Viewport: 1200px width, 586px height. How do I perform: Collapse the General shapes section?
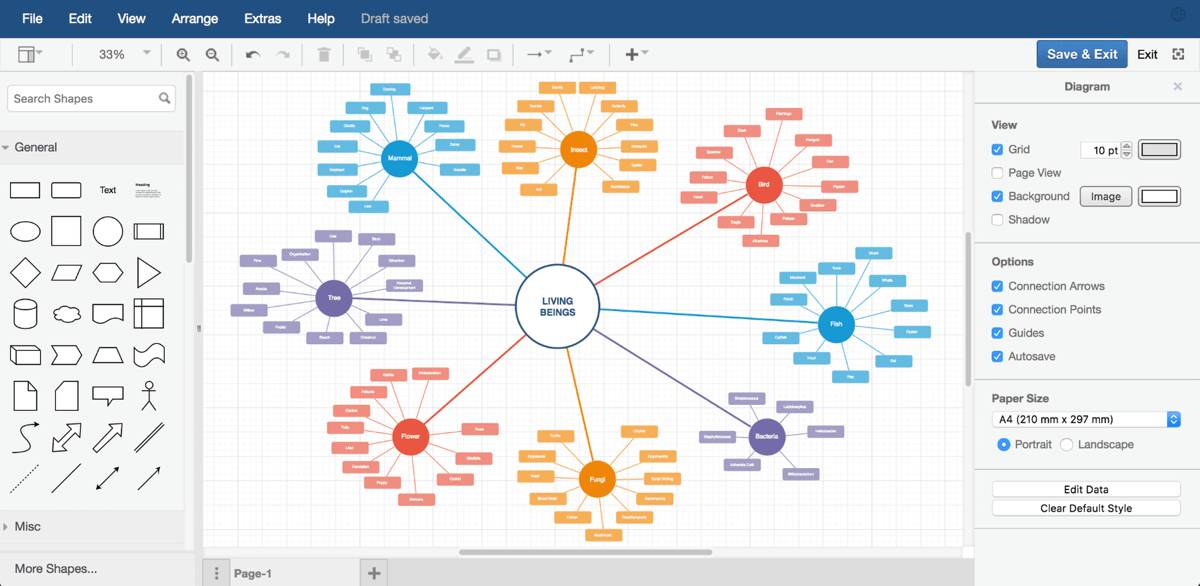pos(92,147)
